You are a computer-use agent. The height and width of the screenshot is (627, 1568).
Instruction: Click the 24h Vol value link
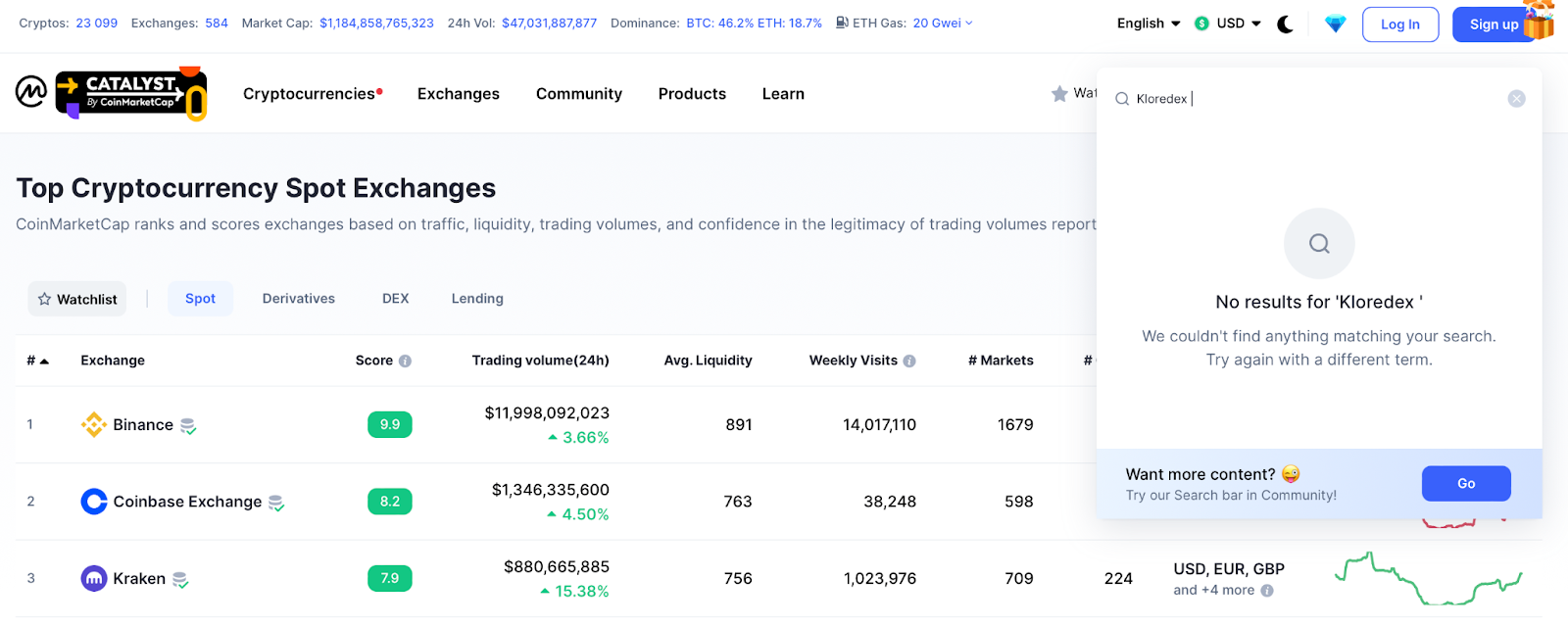pos(549,24)
